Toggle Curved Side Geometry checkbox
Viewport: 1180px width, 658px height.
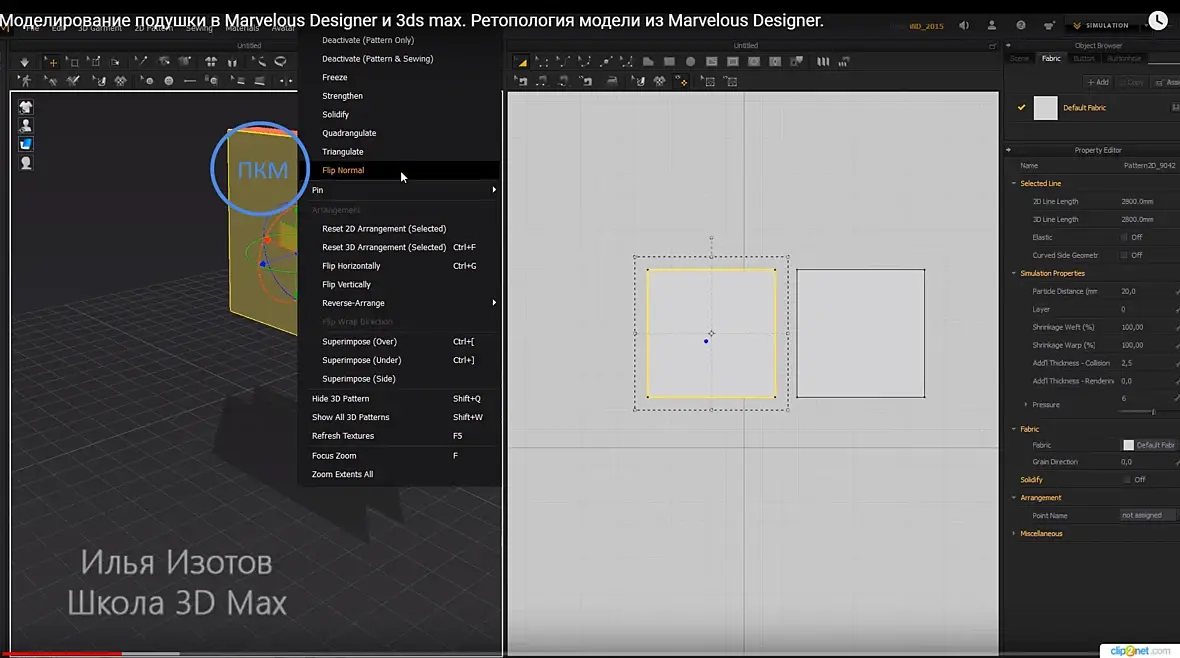point(1124,255)
